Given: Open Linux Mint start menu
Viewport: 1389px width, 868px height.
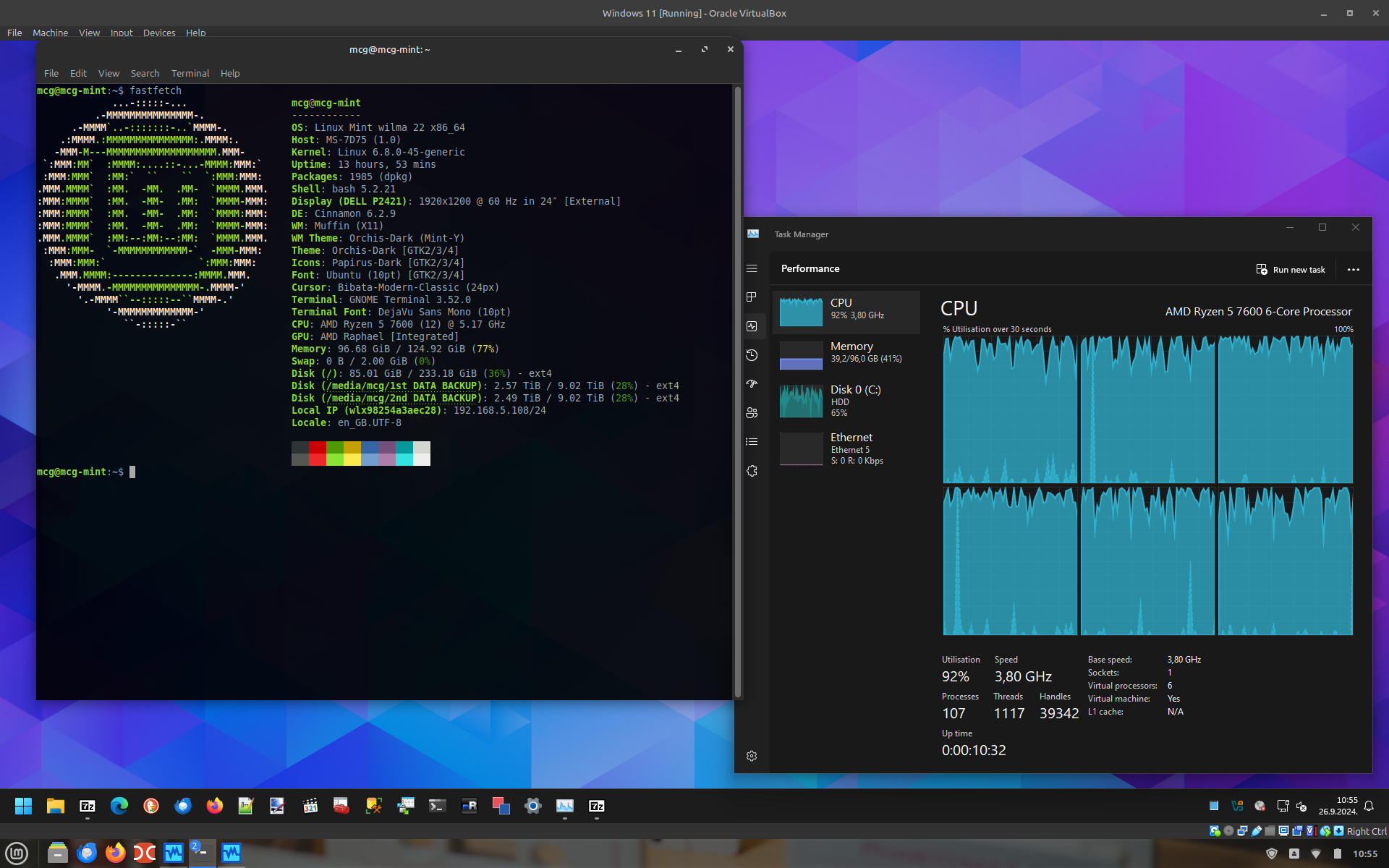Looking at the screenshot, I should (17, 854).
